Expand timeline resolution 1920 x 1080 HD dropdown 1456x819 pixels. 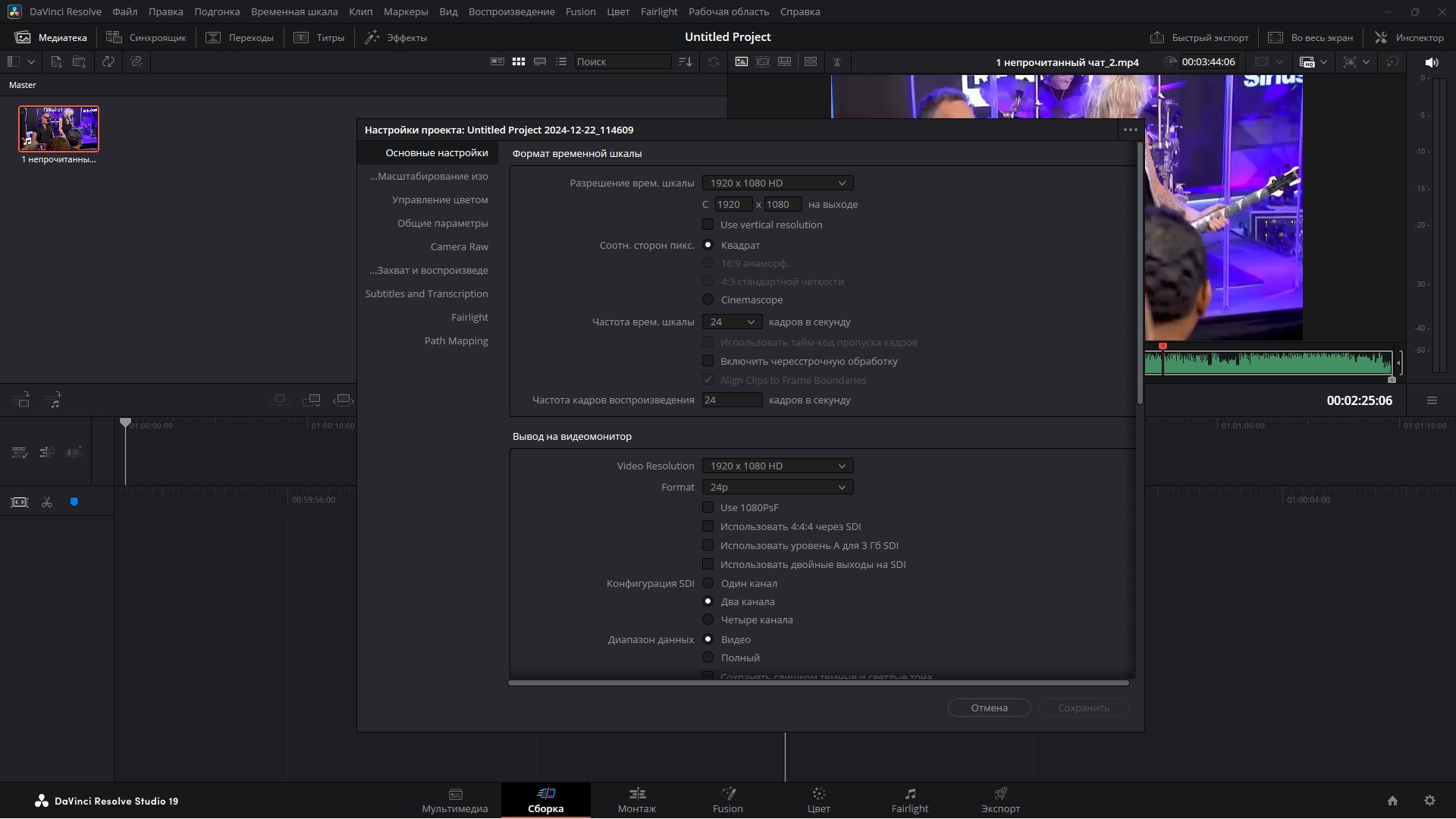tap(777, 183)
